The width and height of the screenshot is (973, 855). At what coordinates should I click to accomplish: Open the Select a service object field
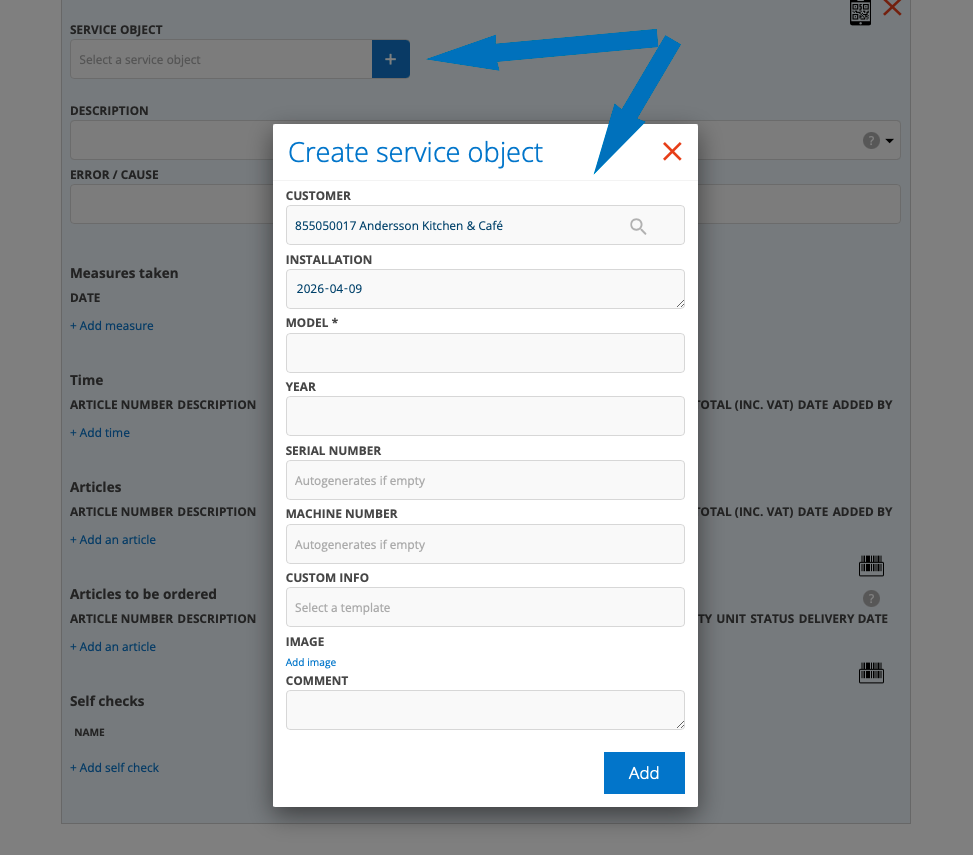(221, 60)
